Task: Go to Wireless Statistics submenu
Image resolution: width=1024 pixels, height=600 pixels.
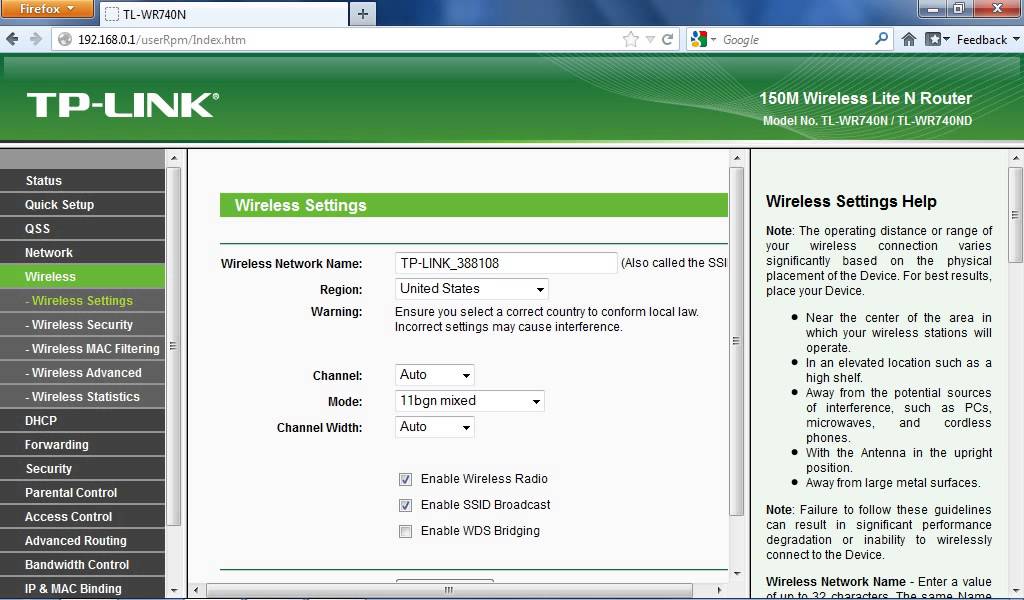Action: [x=82, y=396]
